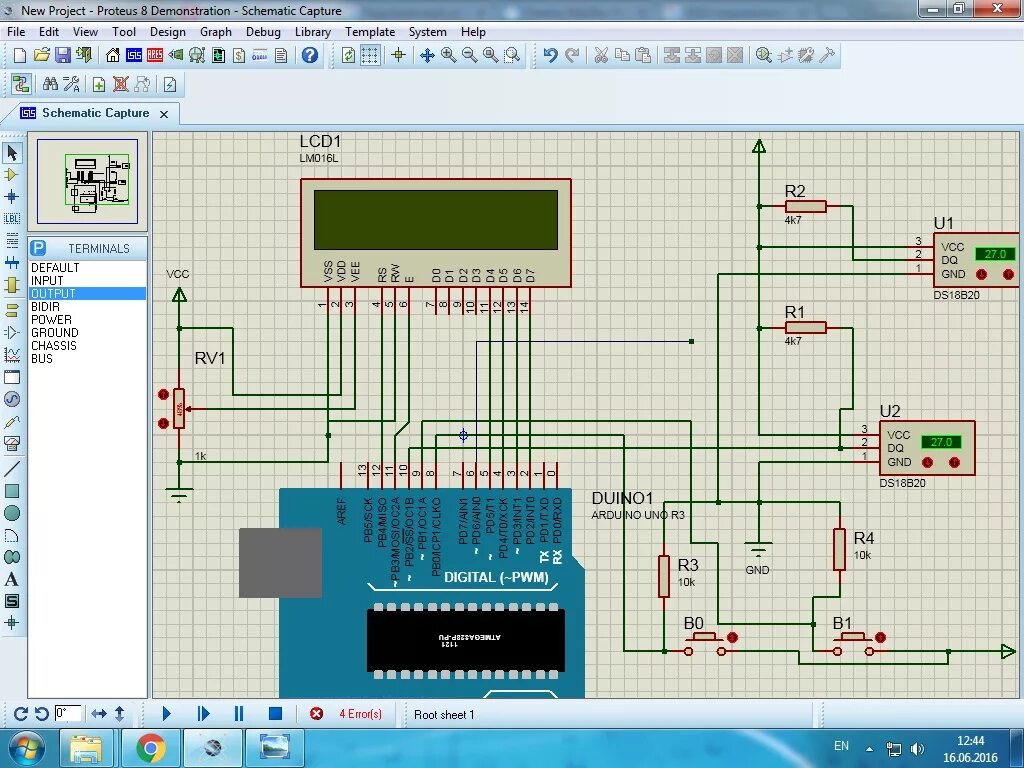Choose Generator mode sine icon
Viewport: 1024px width, 768px height.
pyautogui.click(x=12, y=399)
